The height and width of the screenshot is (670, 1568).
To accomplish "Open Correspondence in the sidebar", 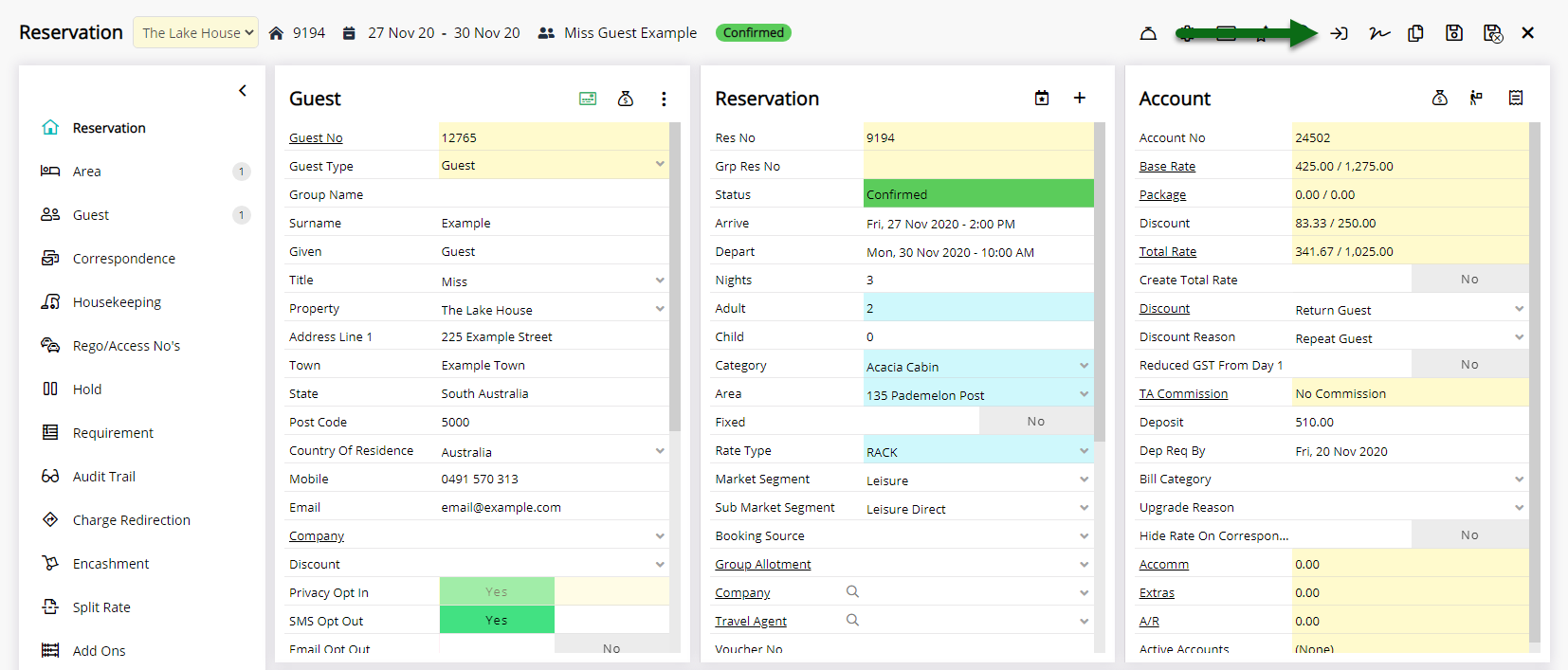I will pos(123,259).
